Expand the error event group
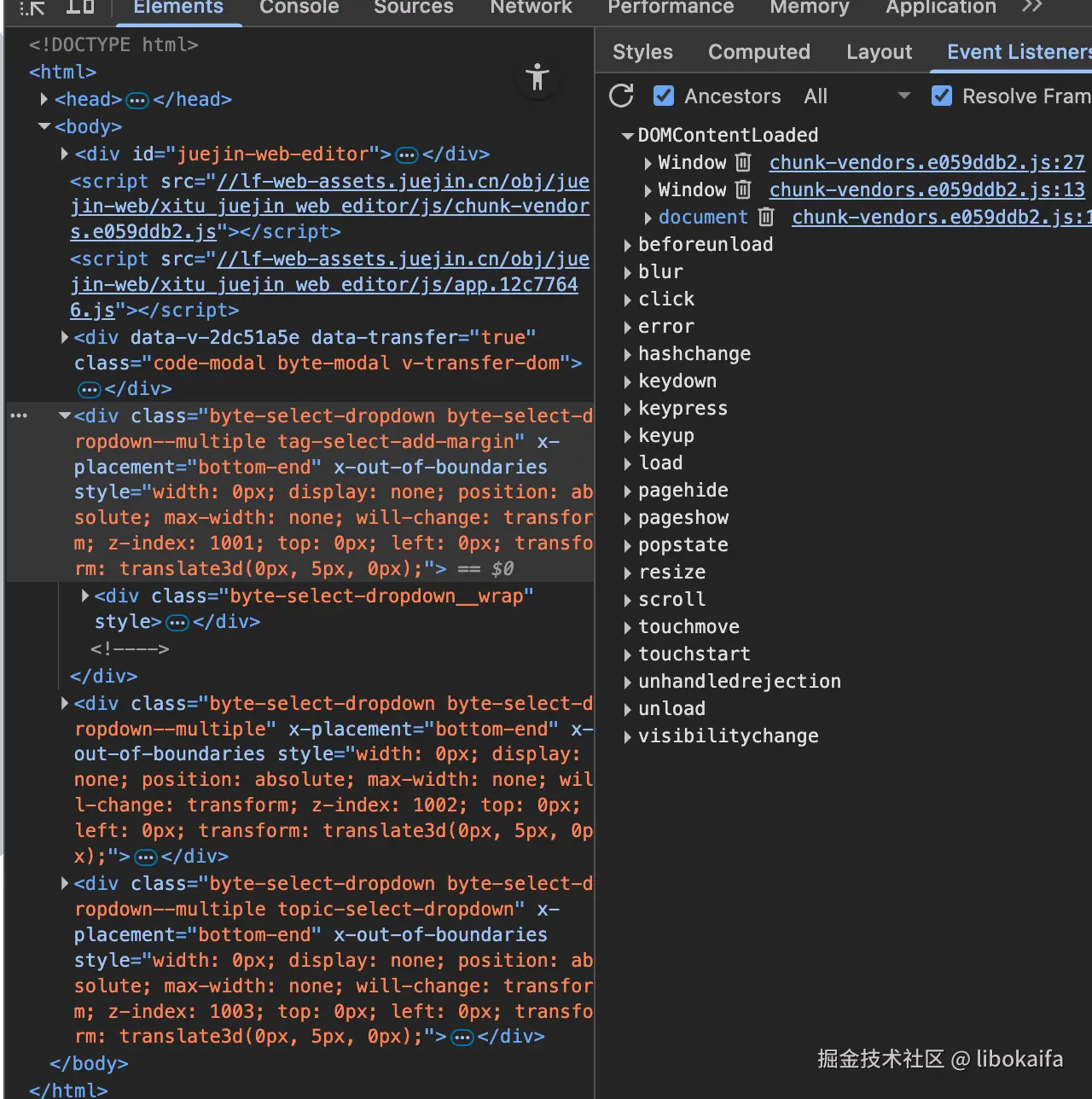Viewport: 1092px width, 1099px height. point(628,327)
